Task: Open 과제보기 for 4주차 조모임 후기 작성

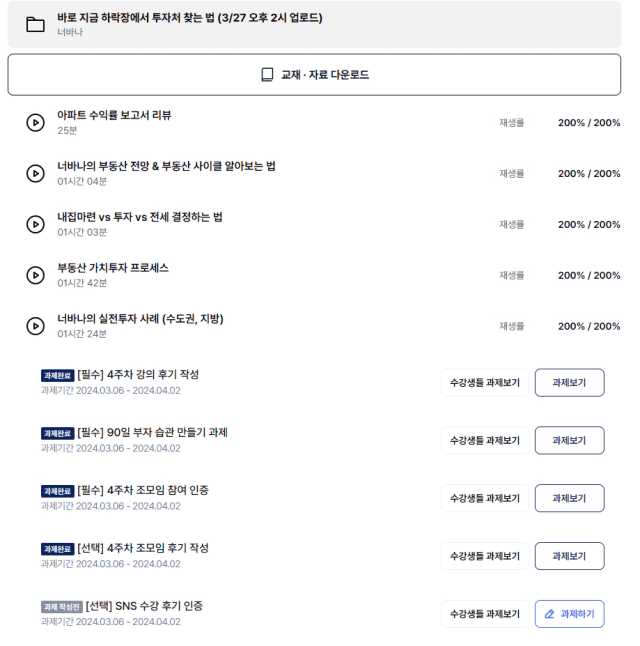Action: [570, 556]
